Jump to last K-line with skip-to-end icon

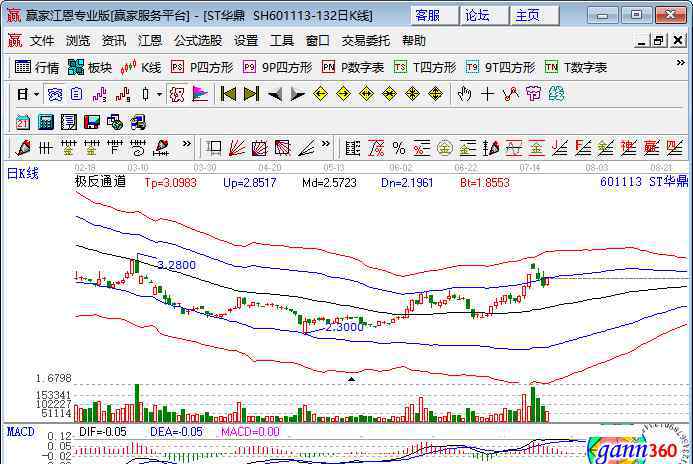(251, 94)
